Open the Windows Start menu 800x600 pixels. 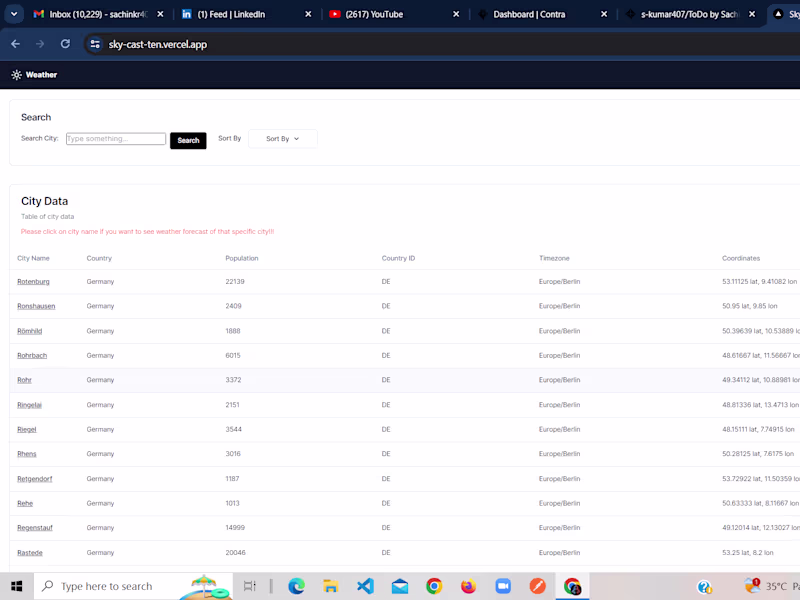click(16, 586)
